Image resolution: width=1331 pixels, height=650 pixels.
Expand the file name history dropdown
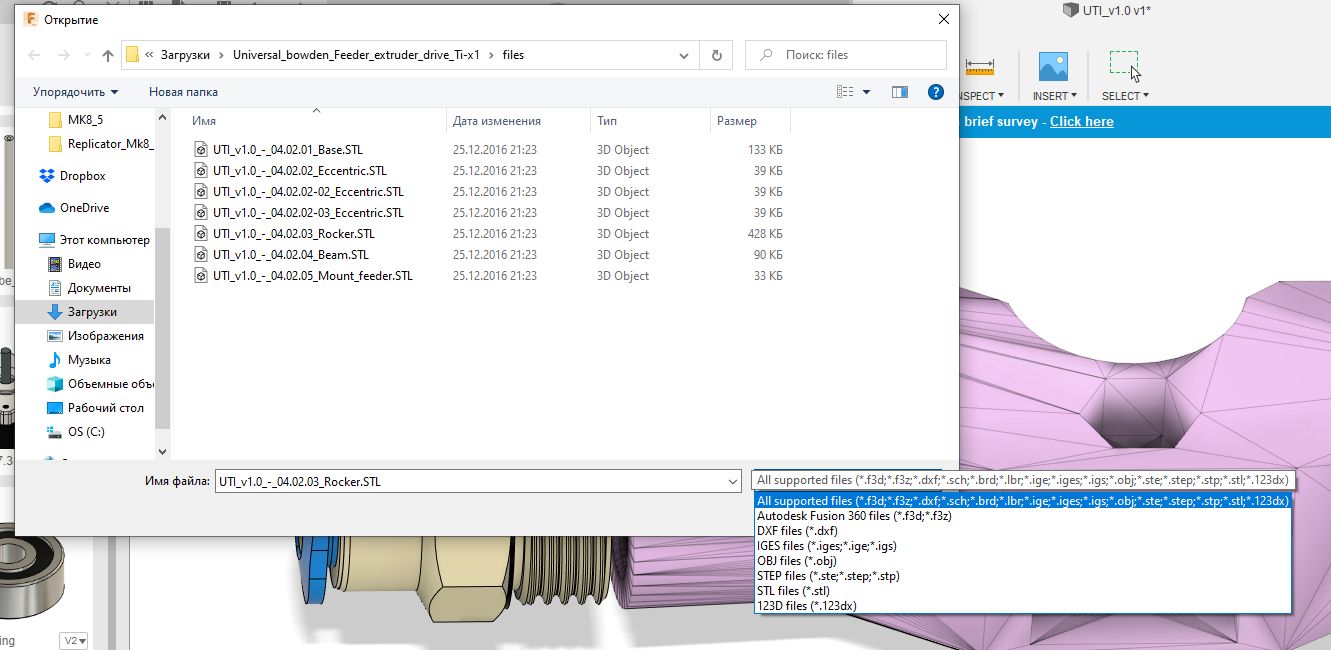pyautogui.click(x=735, y=482)
